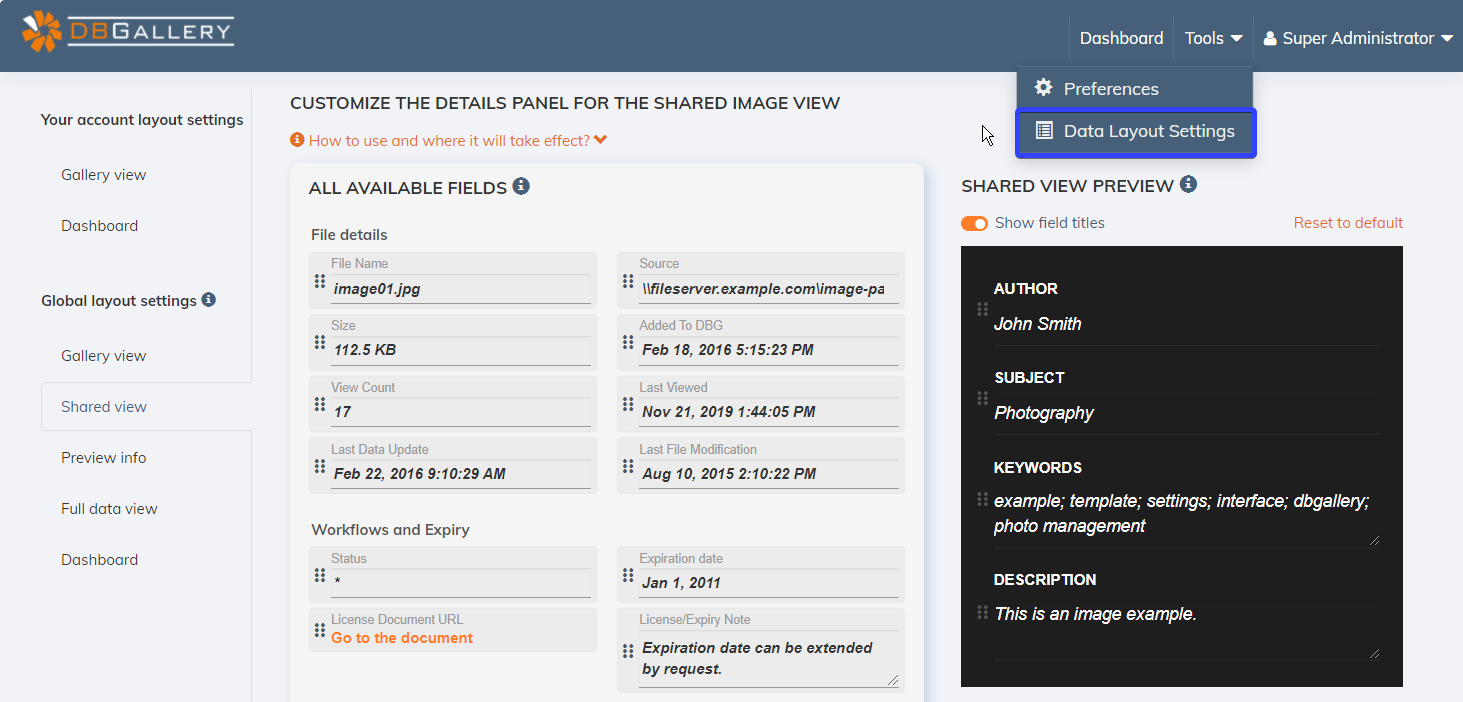Click the Subject value Photography

tap(1044, 413)
